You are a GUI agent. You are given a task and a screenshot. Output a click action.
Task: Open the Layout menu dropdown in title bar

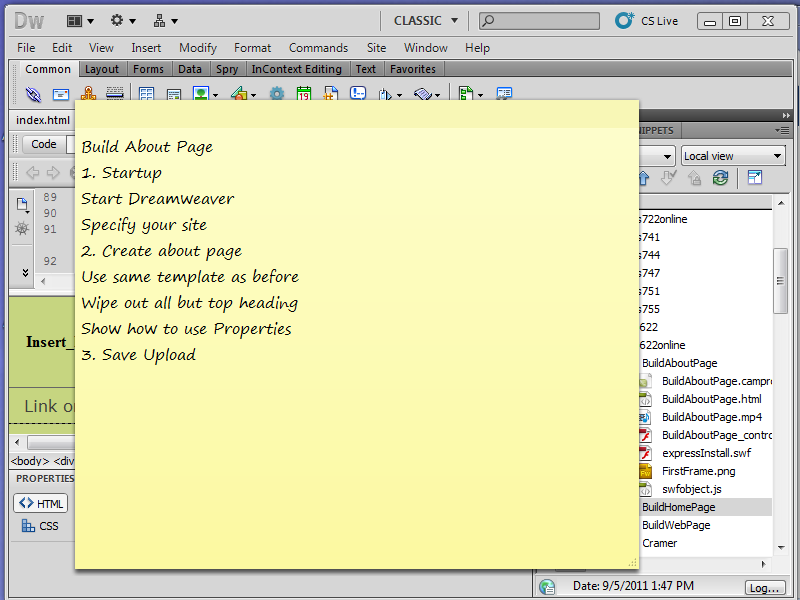click(x=80, y=20)
